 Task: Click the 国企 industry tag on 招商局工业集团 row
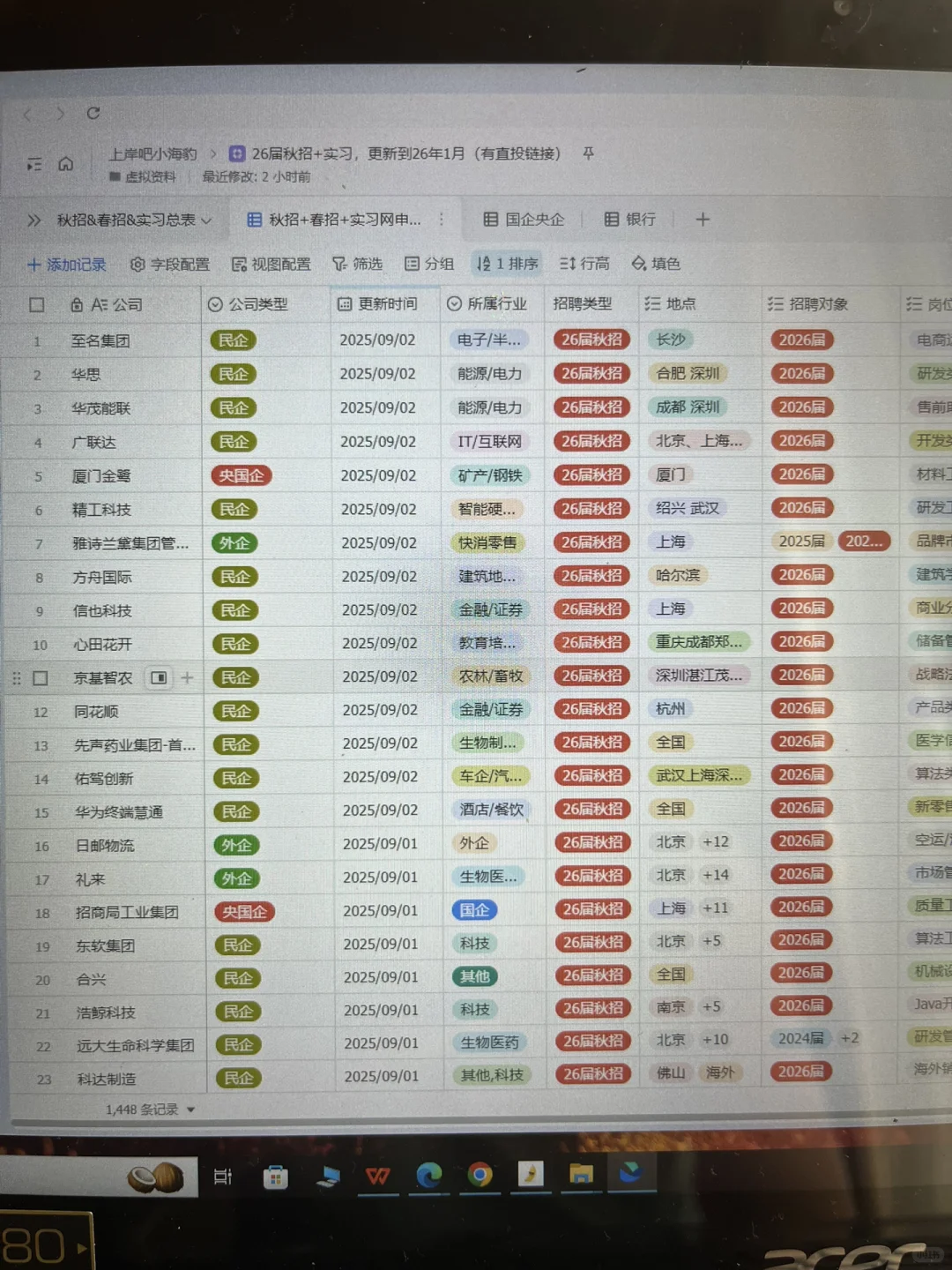coord(474,910)
